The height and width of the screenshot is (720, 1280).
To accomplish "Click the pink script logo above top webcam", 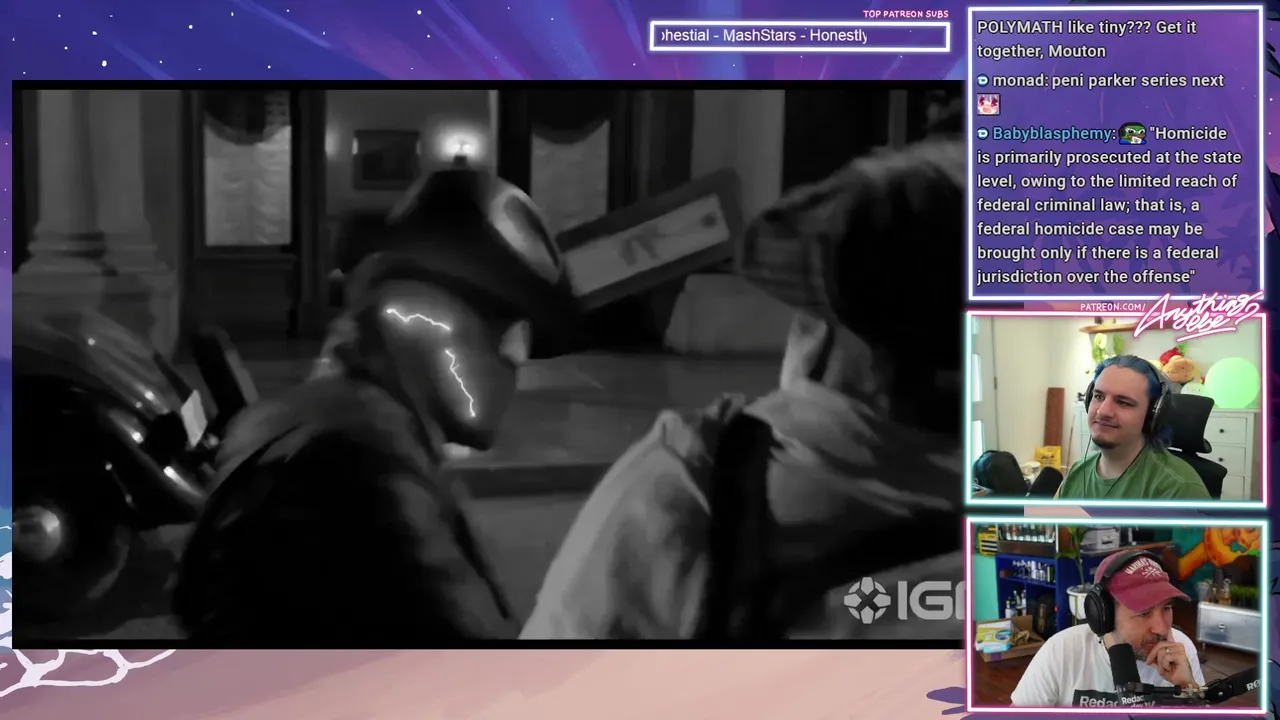I will click(1199, 312).
